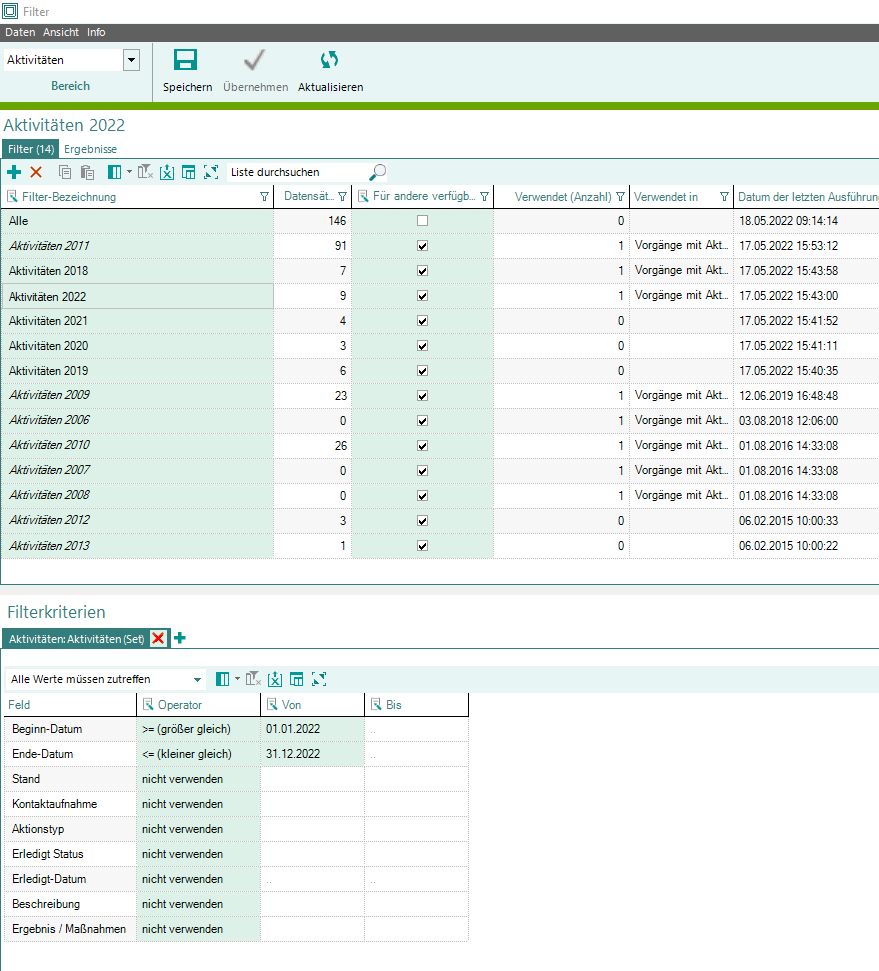The width and height of the screenshot is (879, 971).
Task: Change the operator for Kontaktaufnahme
Action: pos(198,804)
